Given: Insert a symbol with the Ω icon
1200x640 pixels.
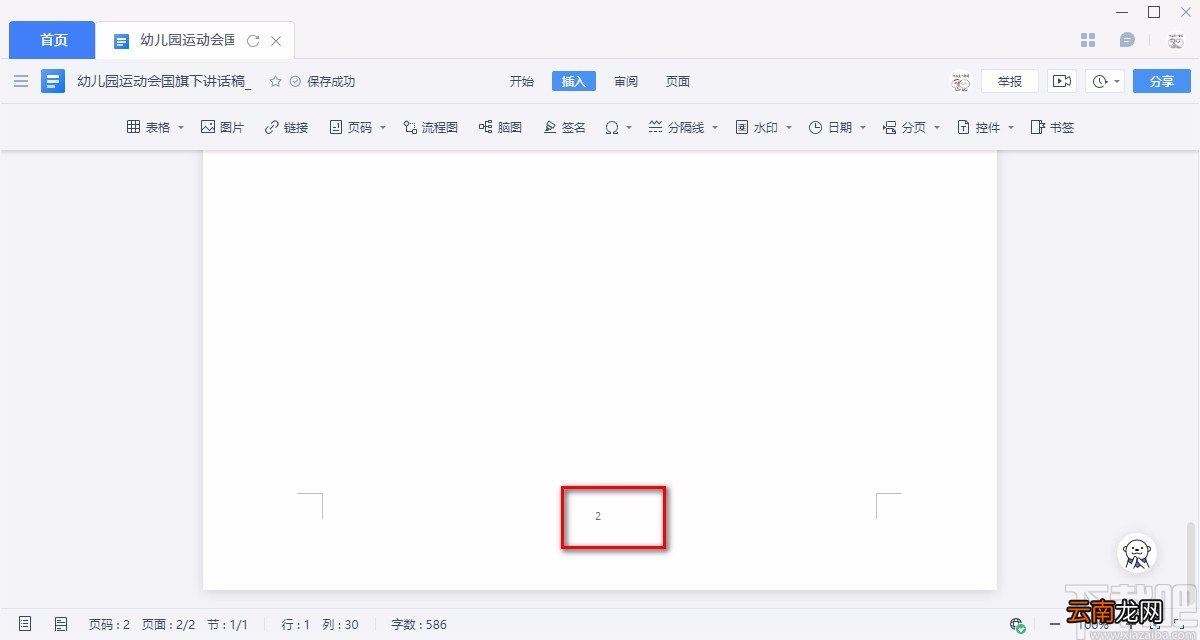Looking at the screenshot, I should tap(612, 127).
